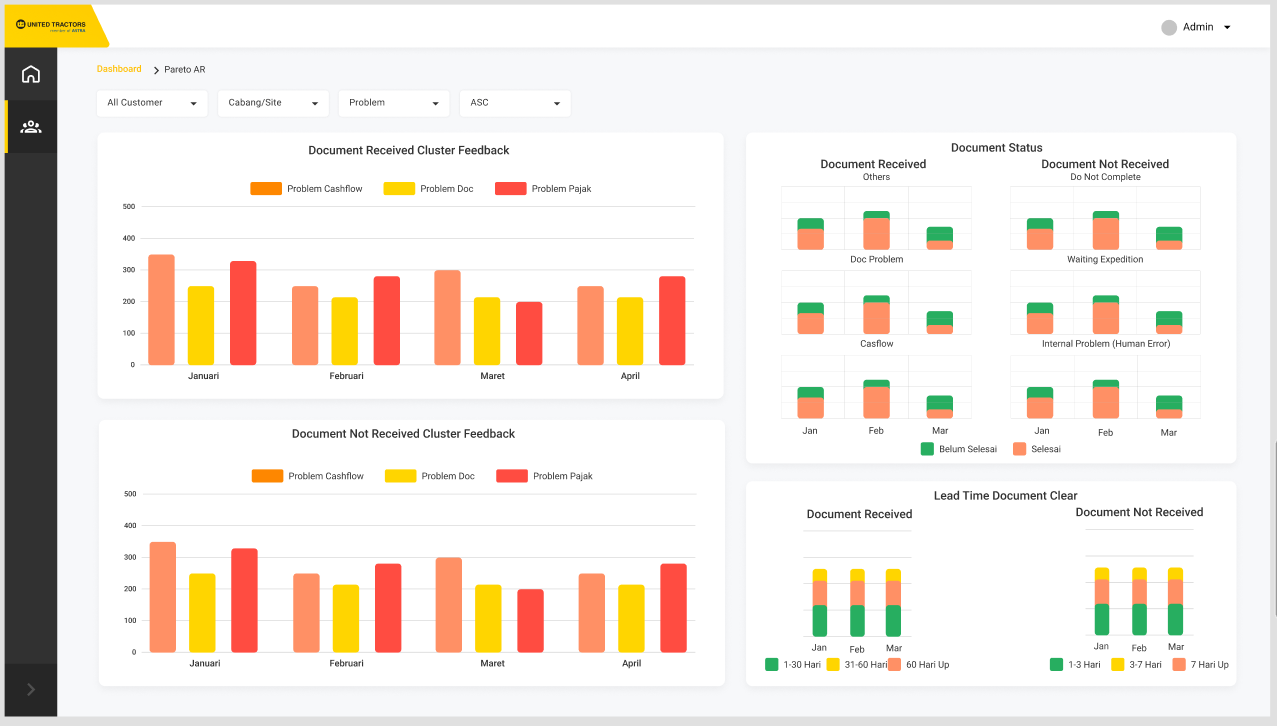This screenshot has width=1277, height=726.
Task: Click the 1-30 Hari legend swatch
Action: tap(772, 664)
